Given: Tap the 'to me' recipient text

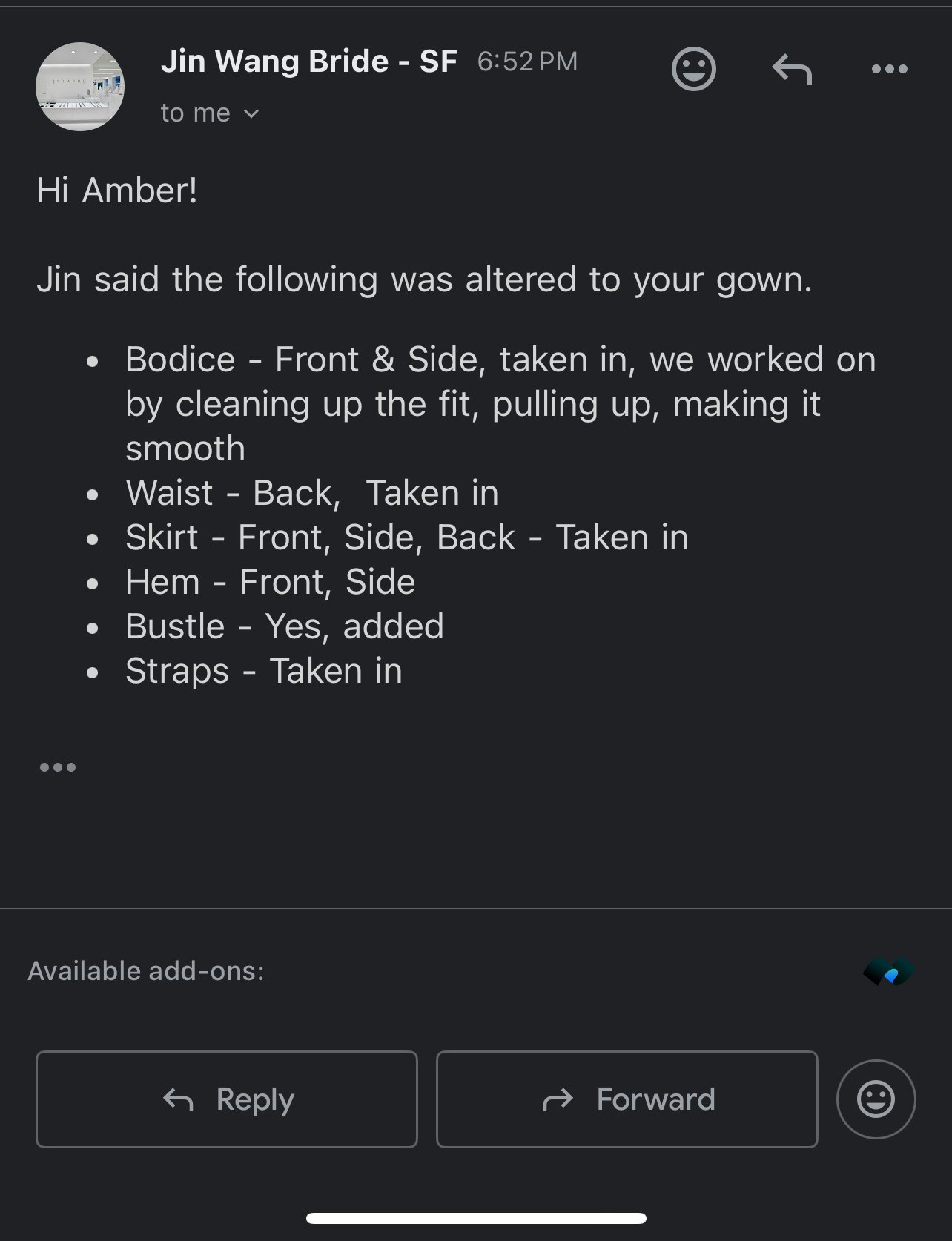Looking at the screenshot, I should [196, 113].
